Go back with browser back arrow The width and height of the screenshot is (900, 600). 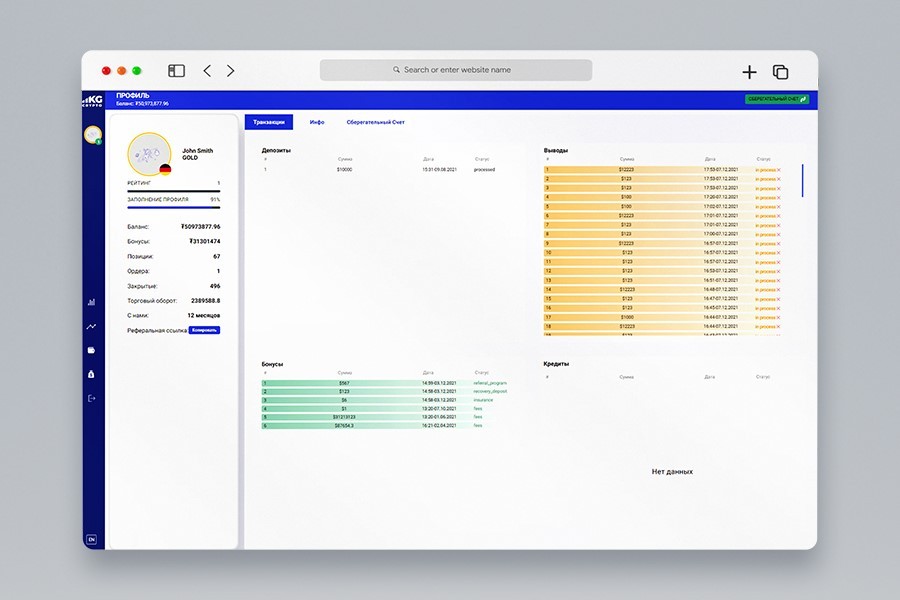pyautogui.click(x=207, y=71)
